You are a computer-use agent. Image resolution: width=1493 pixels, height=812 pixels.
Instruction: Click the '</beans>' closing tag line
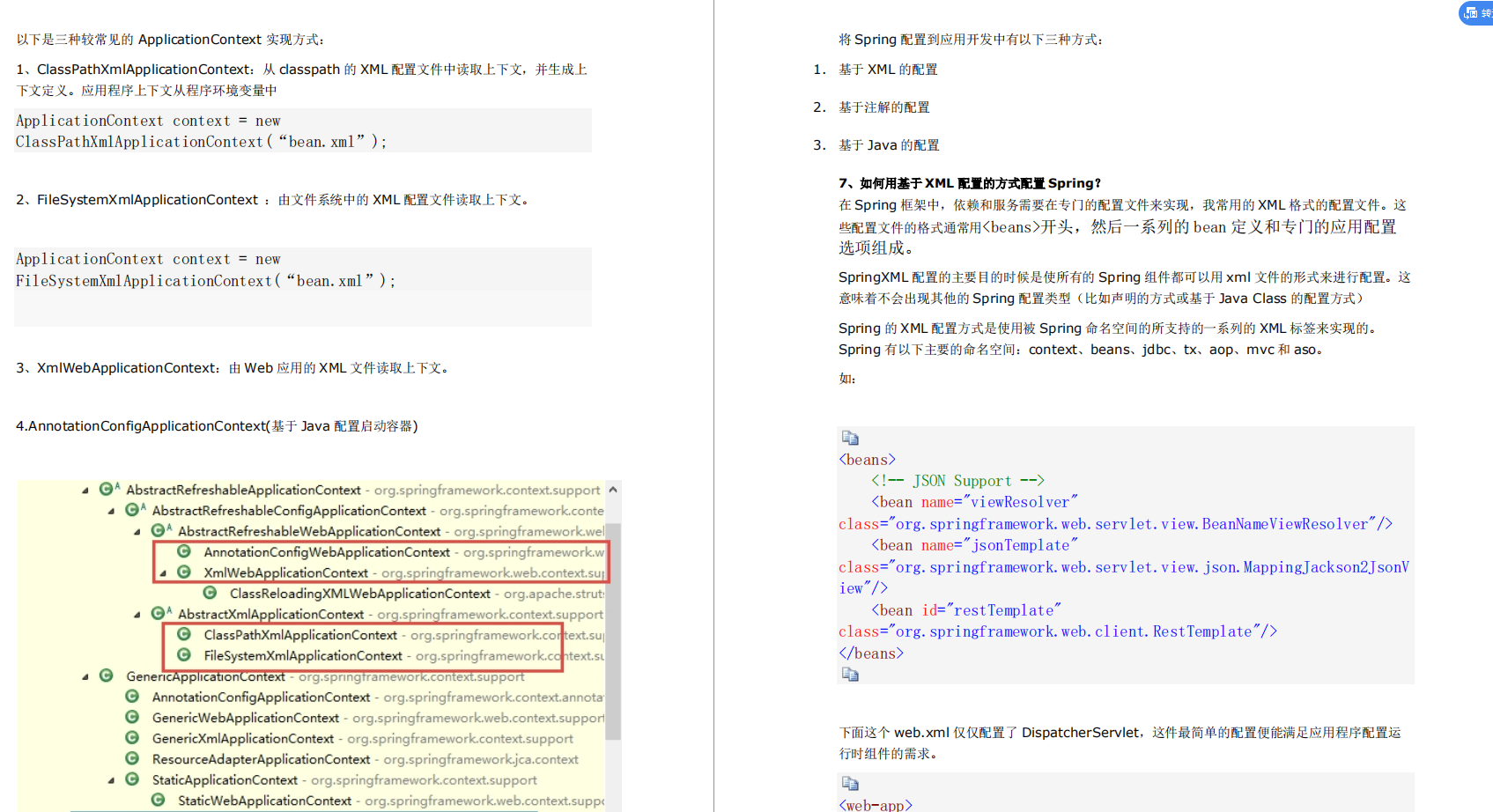pos(871,653)
